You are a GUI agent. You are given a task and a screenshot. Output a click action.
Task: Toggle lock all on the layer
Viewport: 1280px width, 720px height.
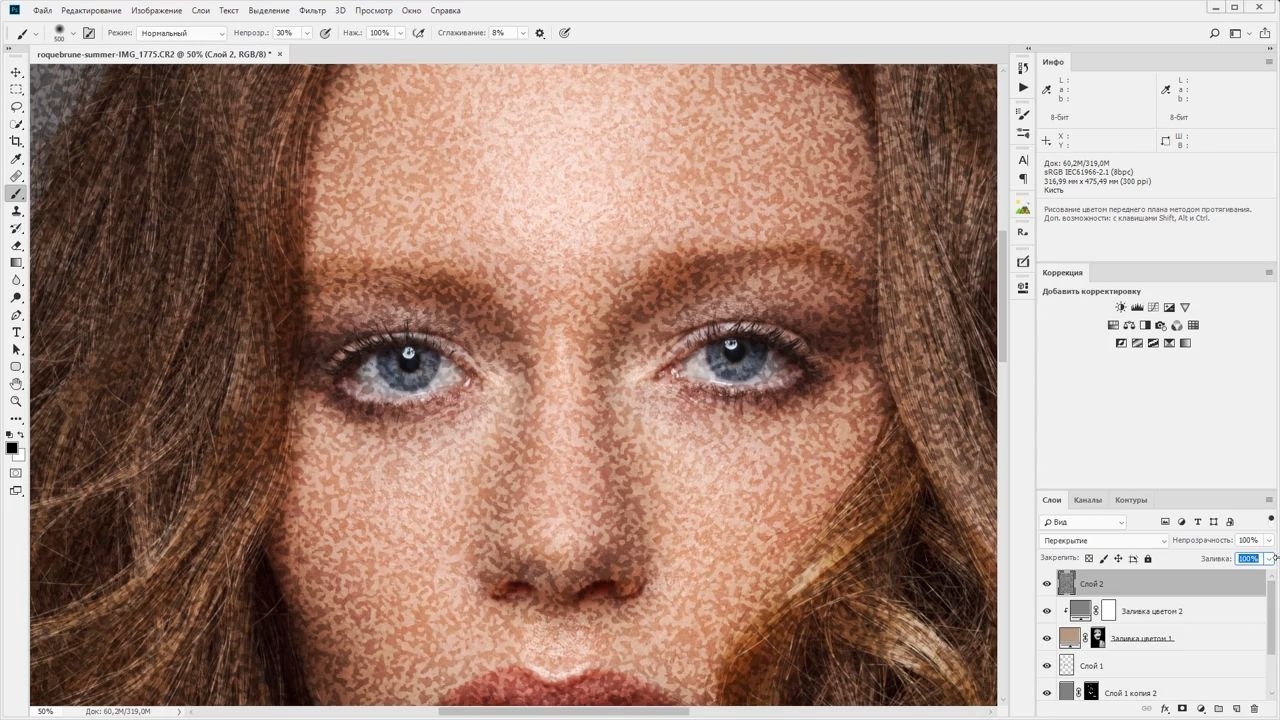pyautogui.click(x=1148, y=559)
